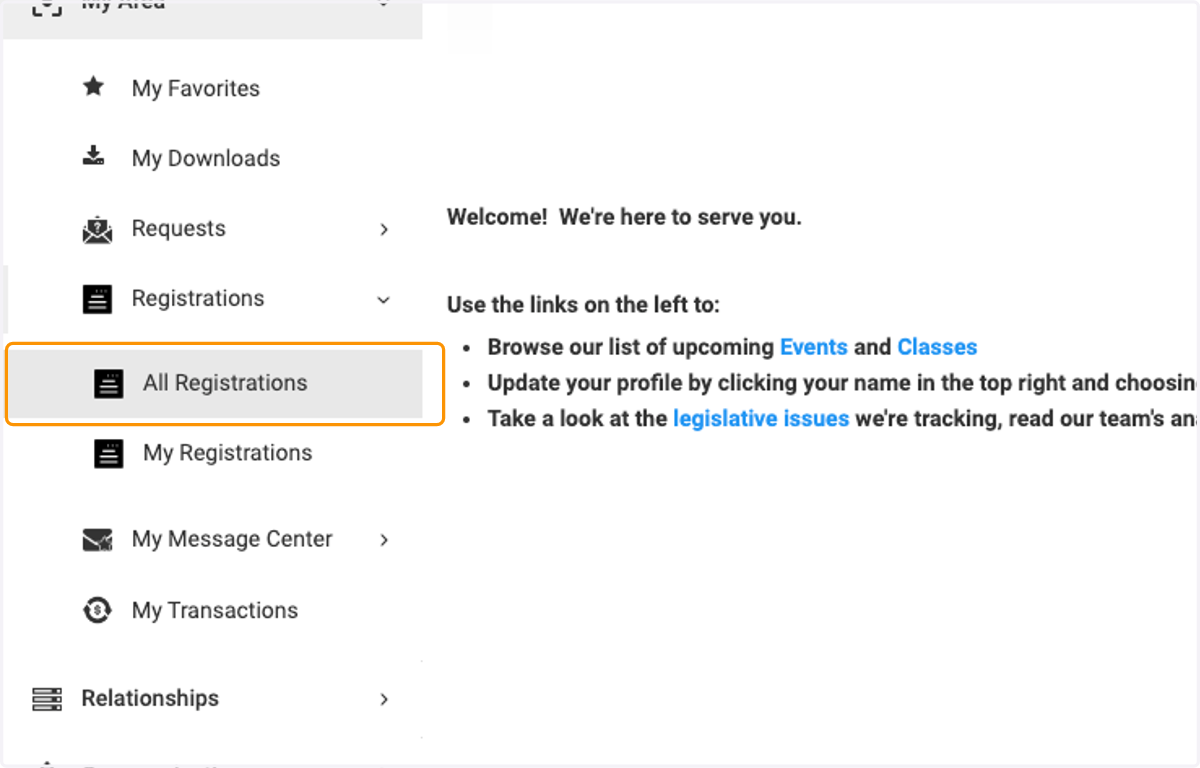The width and height of the screenshot is (1200, 768).
Task: Click the envelope icon beside Requests
Action: (97, 229)
